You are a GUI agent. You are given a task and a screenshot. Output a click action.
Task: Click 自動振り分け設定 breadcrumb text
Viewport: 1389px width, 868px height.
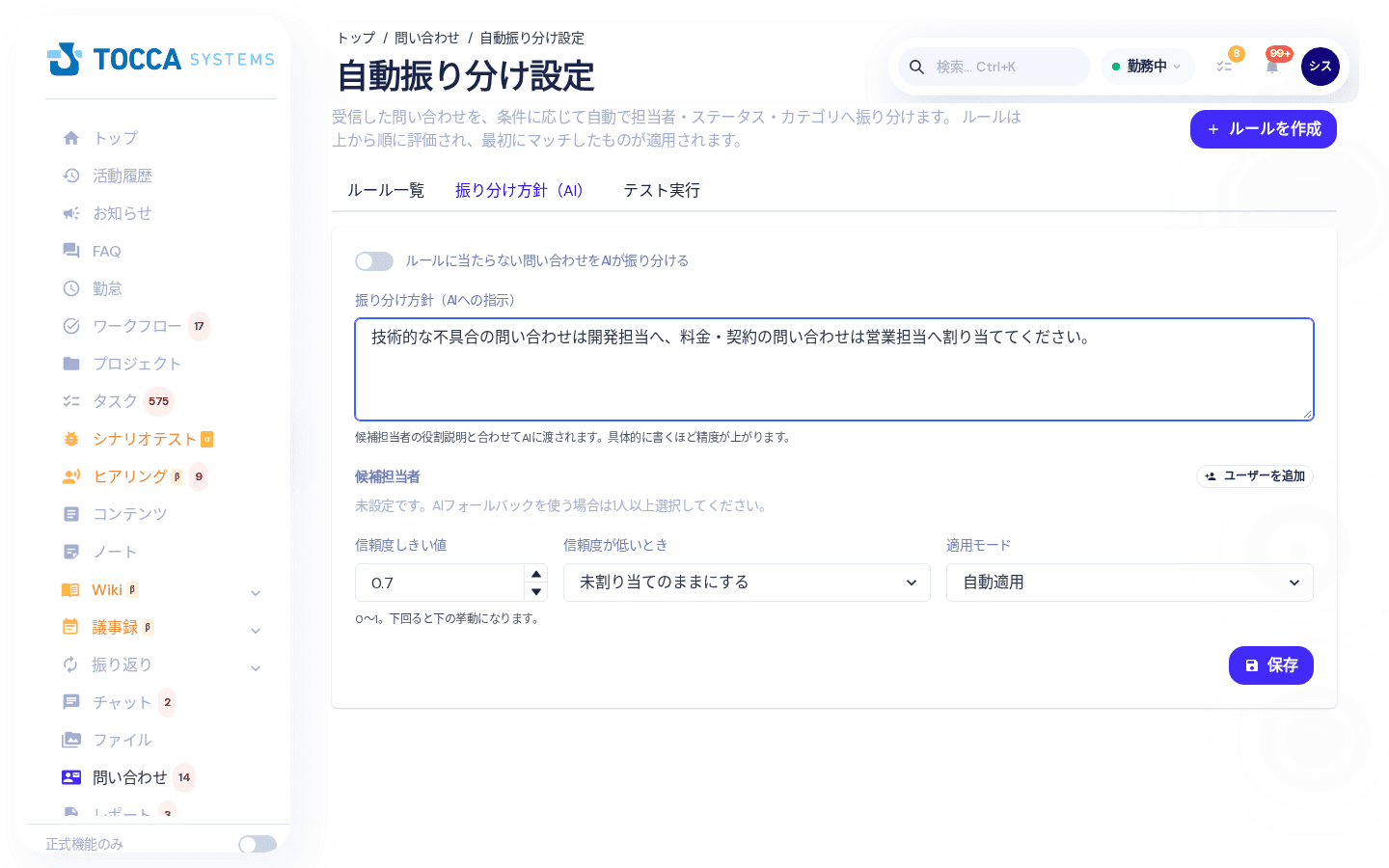[532, 38]
